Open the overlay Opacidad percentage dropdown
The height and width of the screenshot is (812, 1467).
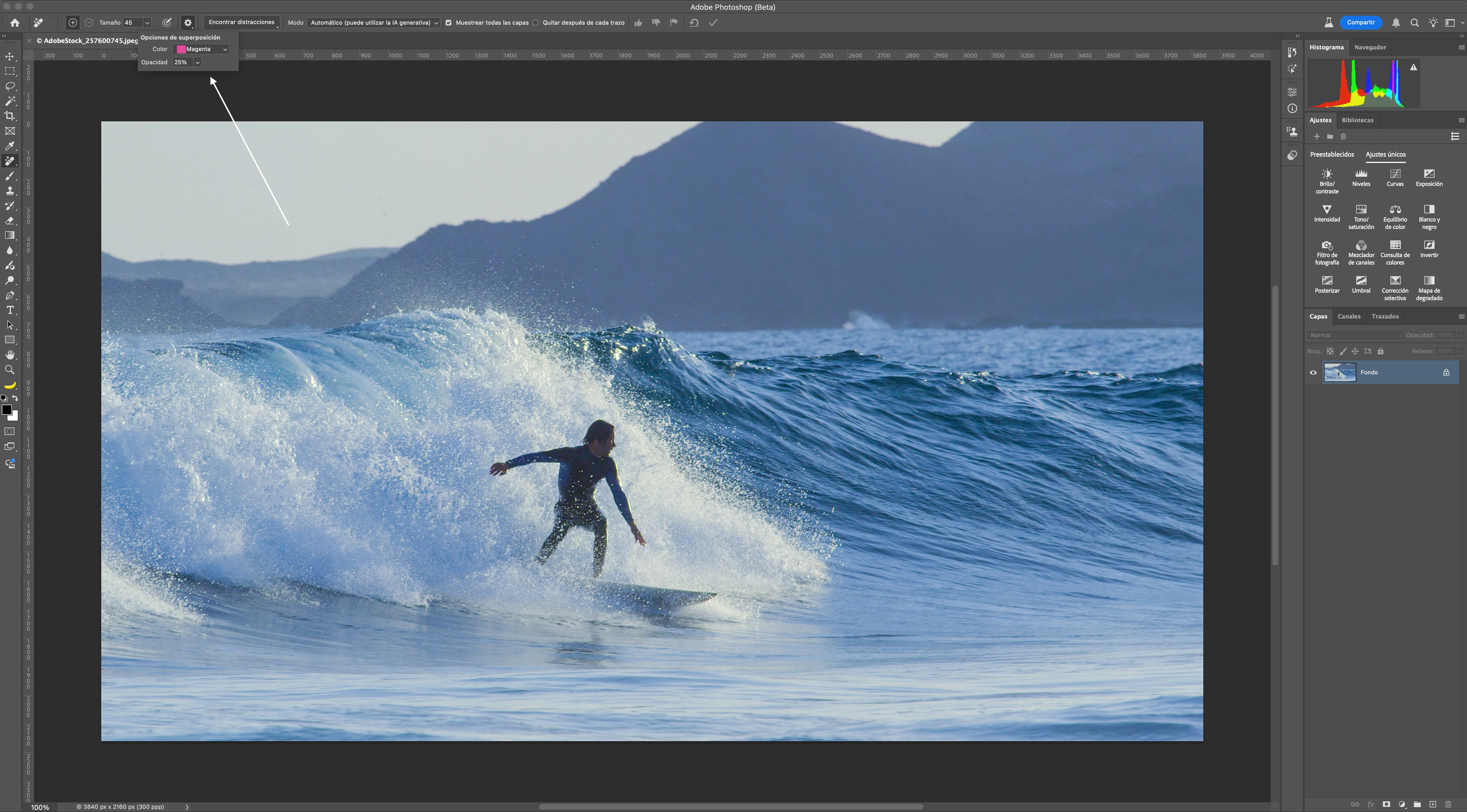click(197, 62)
